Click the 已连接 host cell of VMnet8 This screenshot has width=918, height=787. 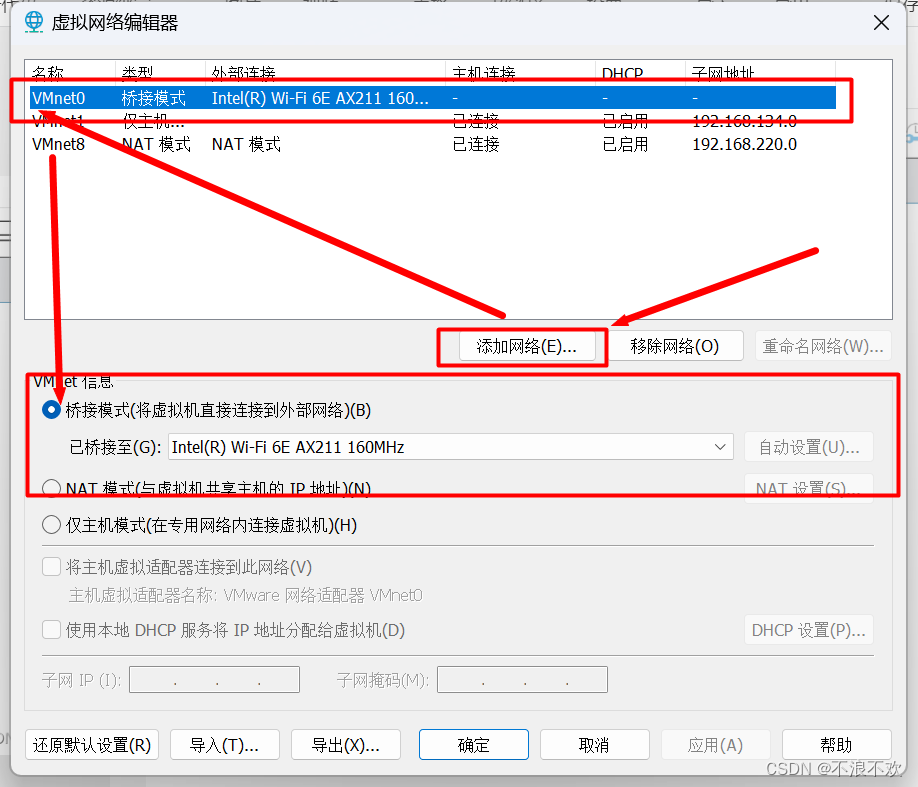pyautogui.click(x=476, y=144)
